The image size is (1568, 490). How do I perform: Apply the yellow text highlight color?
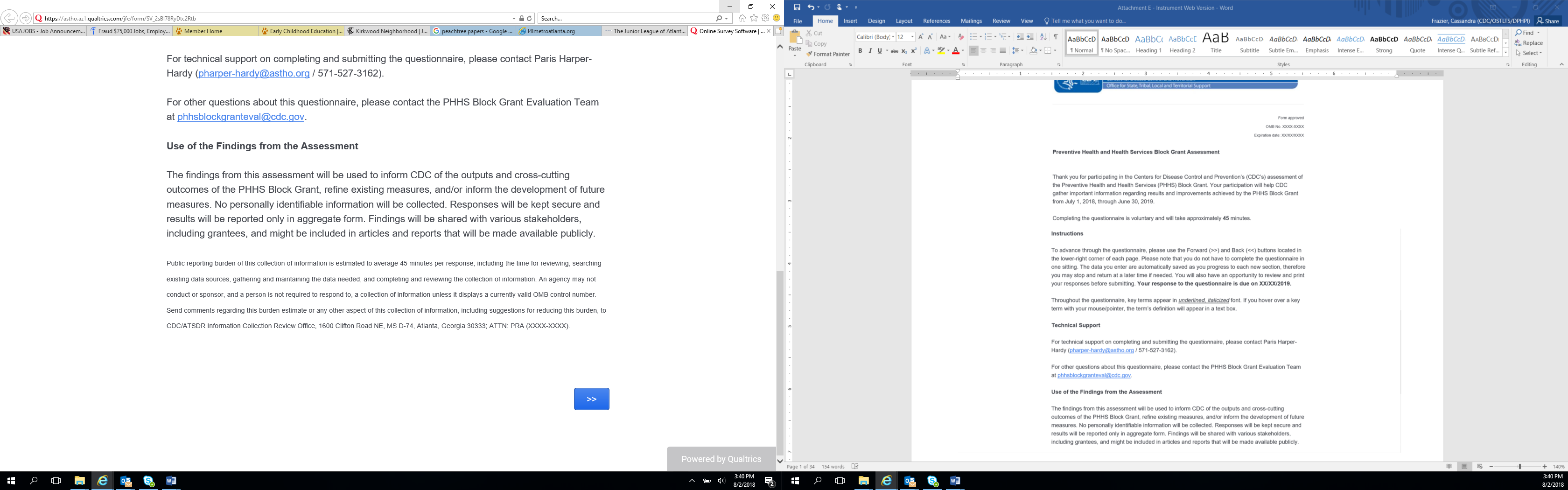(941, 51)
